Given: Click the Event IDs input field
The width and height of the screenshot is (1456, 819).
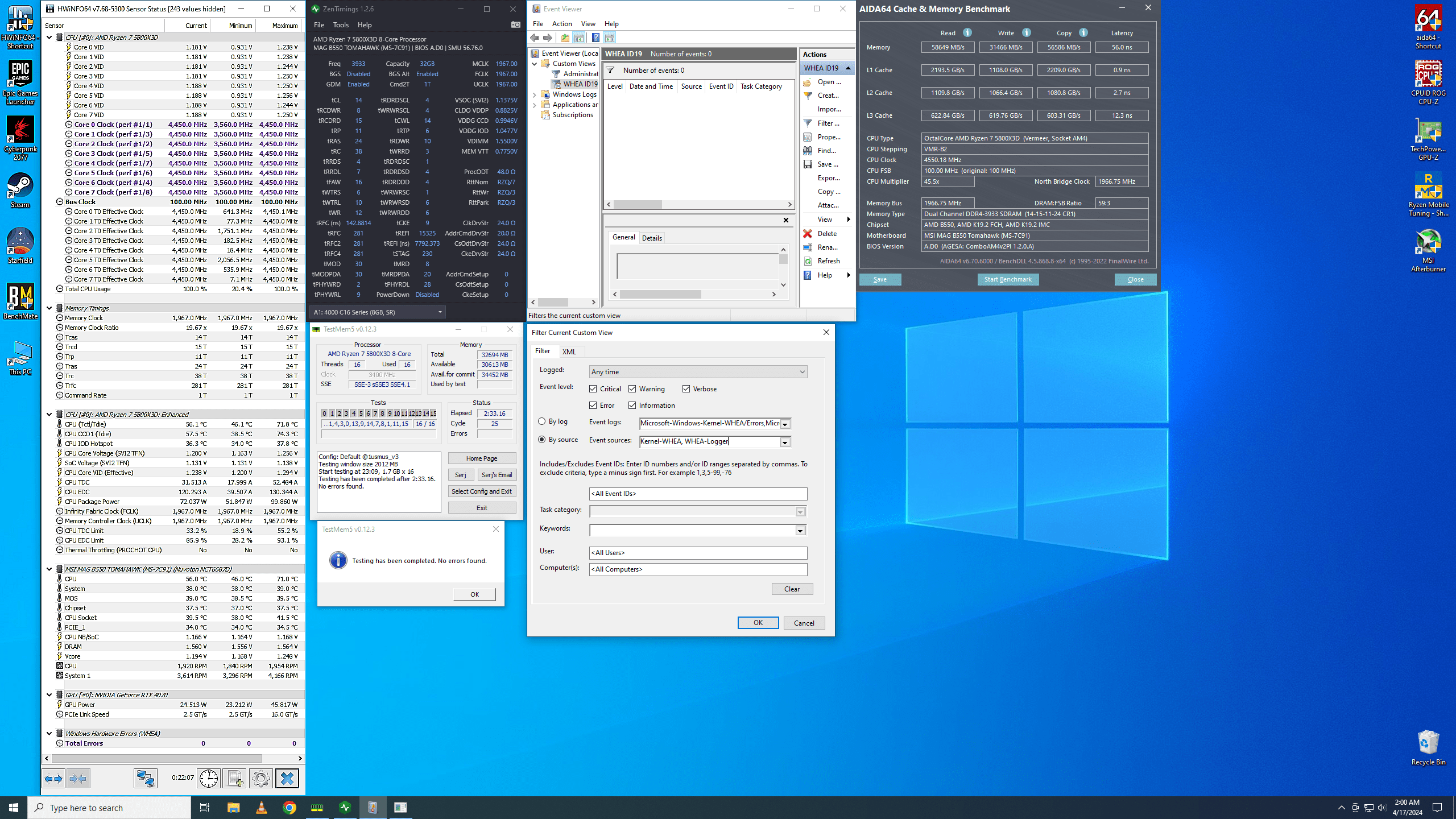Looking at the screenshot, I should tap(698, 494).
